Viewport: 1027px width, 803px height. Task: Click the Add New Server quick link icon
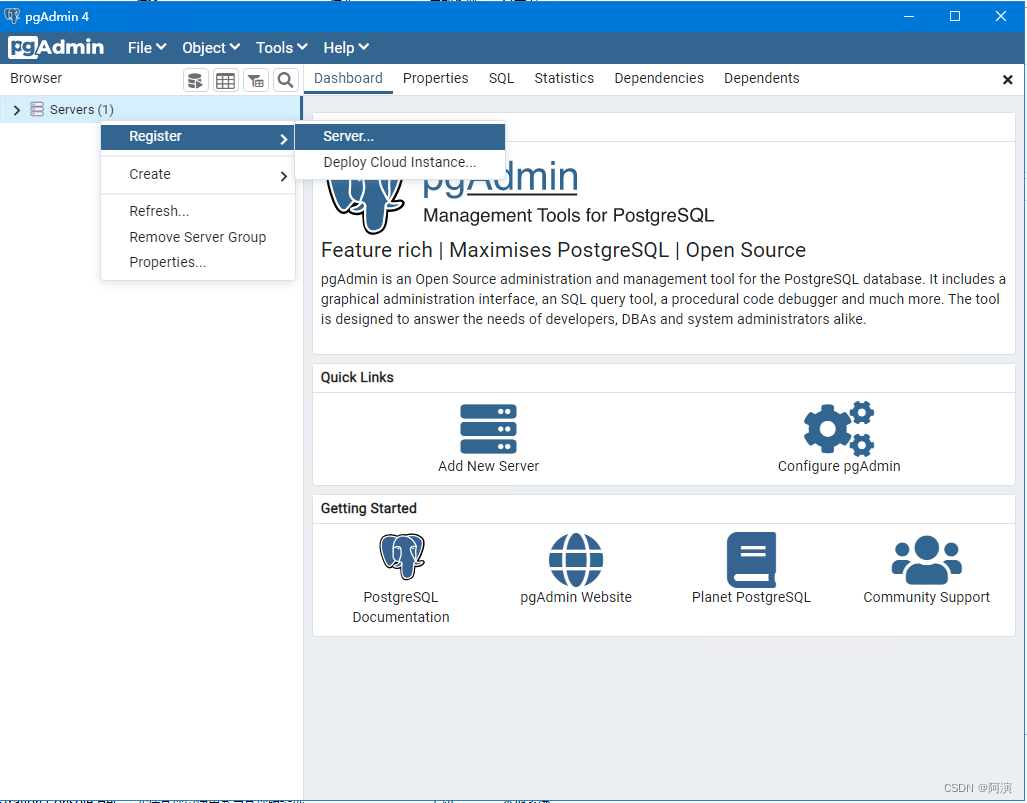[x=488, y=428]
